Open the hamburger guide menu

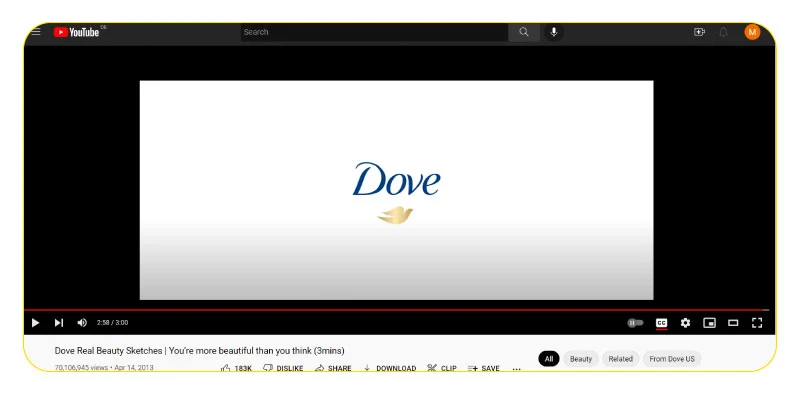[x=36, y=32]
